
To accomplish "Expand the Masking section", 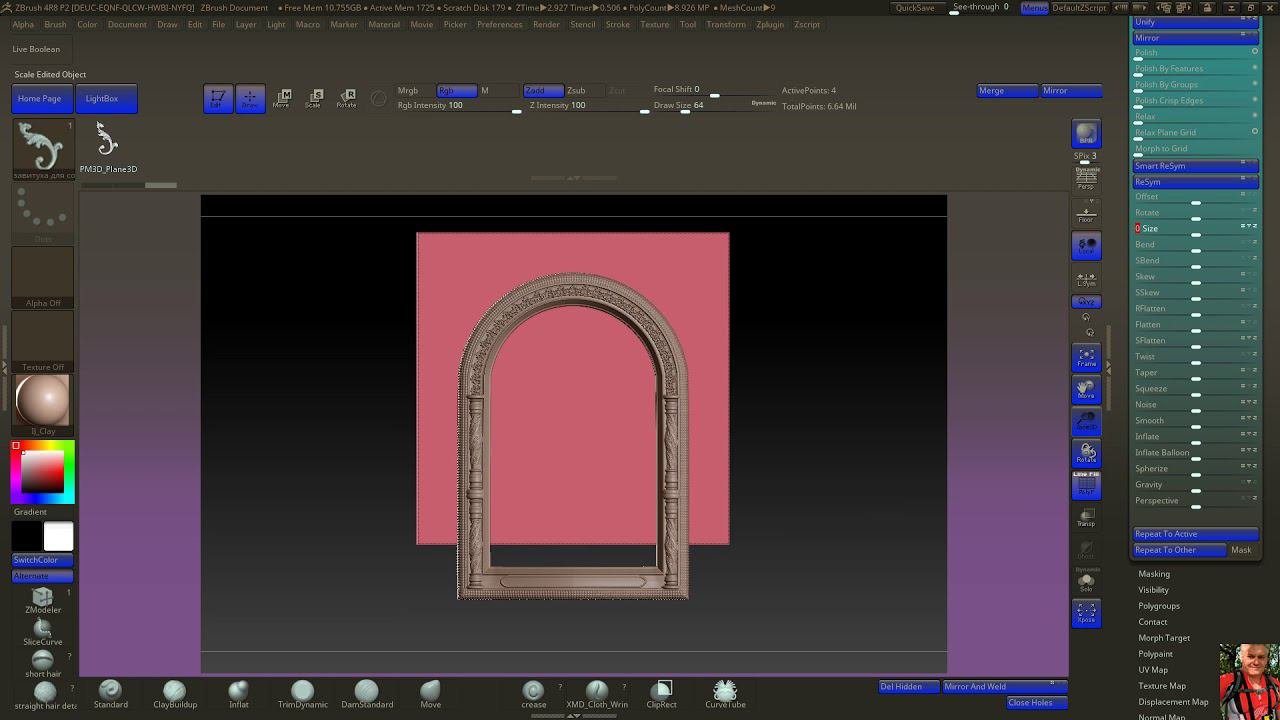I will click(1153, 574).
